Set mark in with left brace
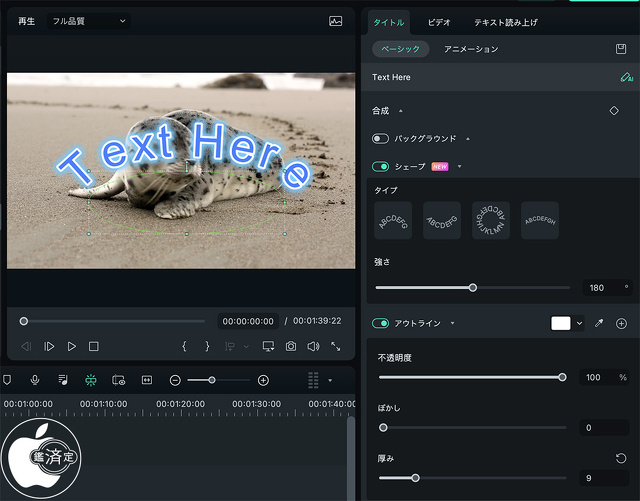This screenshot has height=501, width=640. 184,347
